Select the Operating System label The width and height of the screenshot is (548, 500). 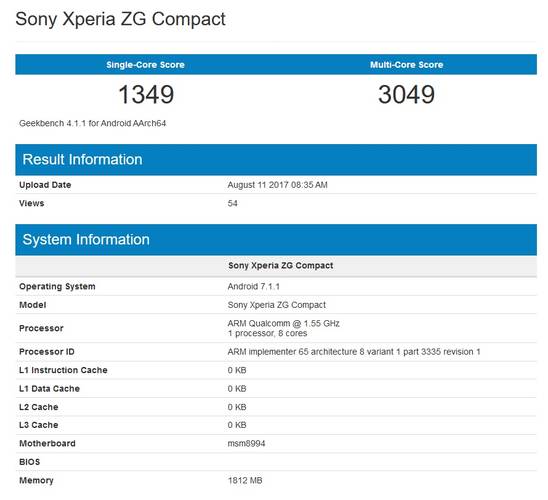coord(57,287)
